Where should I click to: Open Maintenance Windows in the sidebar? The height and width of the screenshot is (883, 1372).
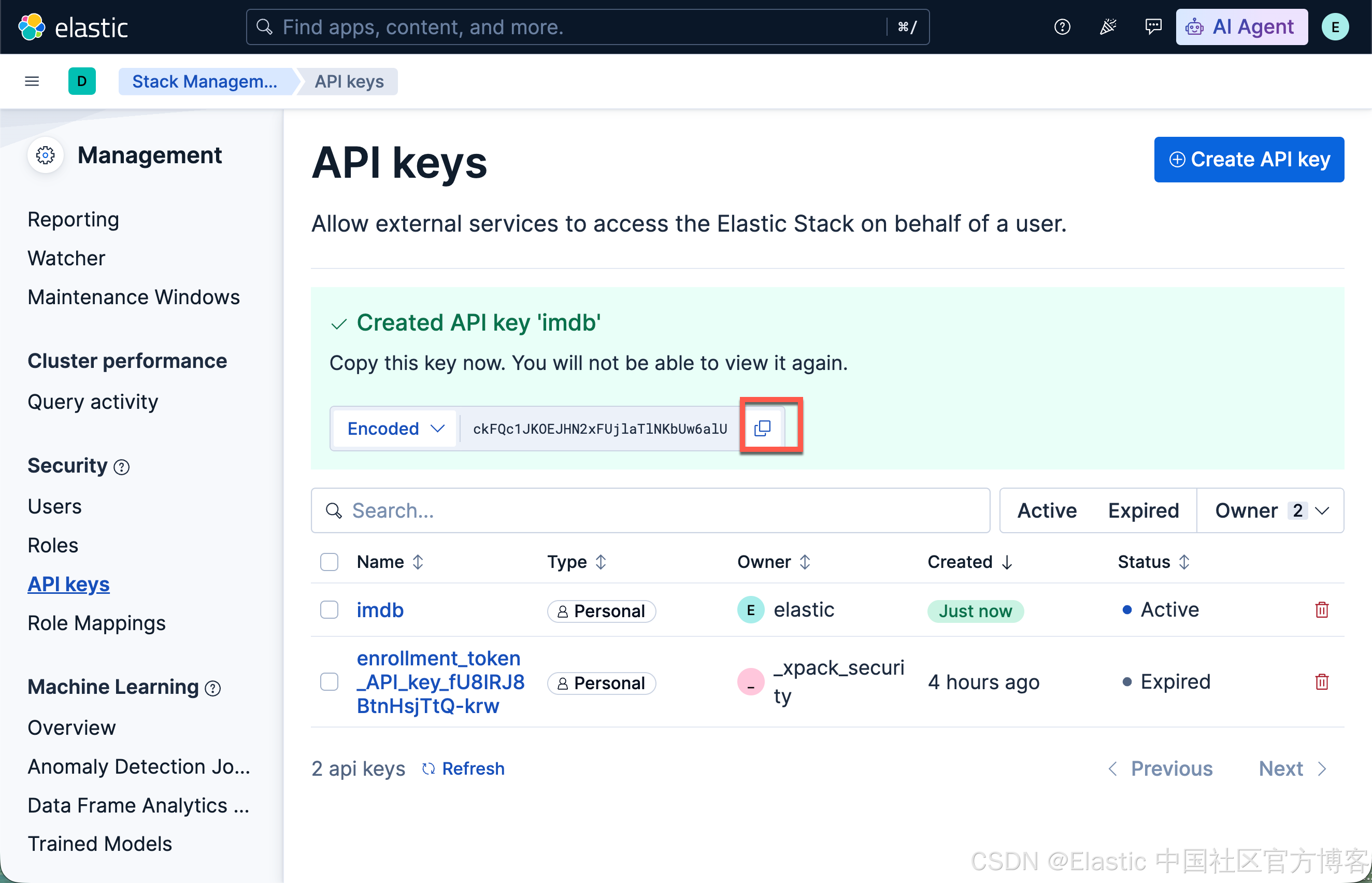pyautogui.click(x=134, y=297)
